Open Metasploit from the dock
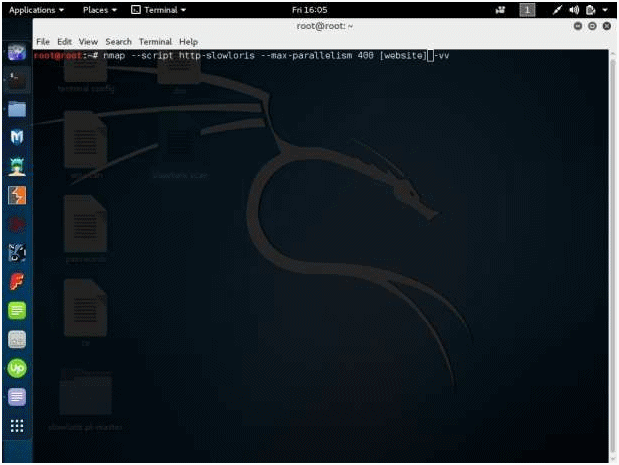 (17, 138)
